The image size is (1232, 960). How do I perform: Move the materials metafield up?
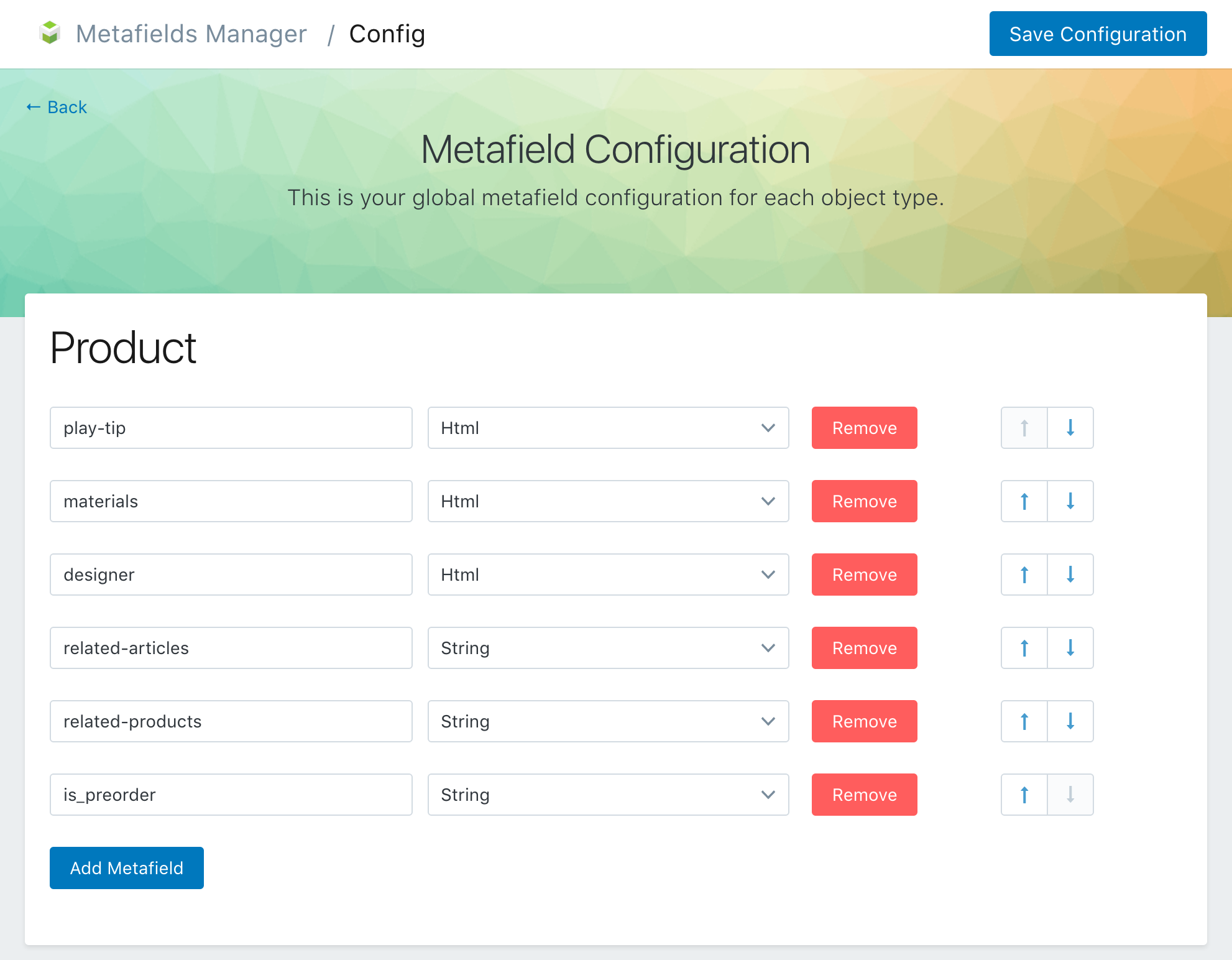(1023, 501)
